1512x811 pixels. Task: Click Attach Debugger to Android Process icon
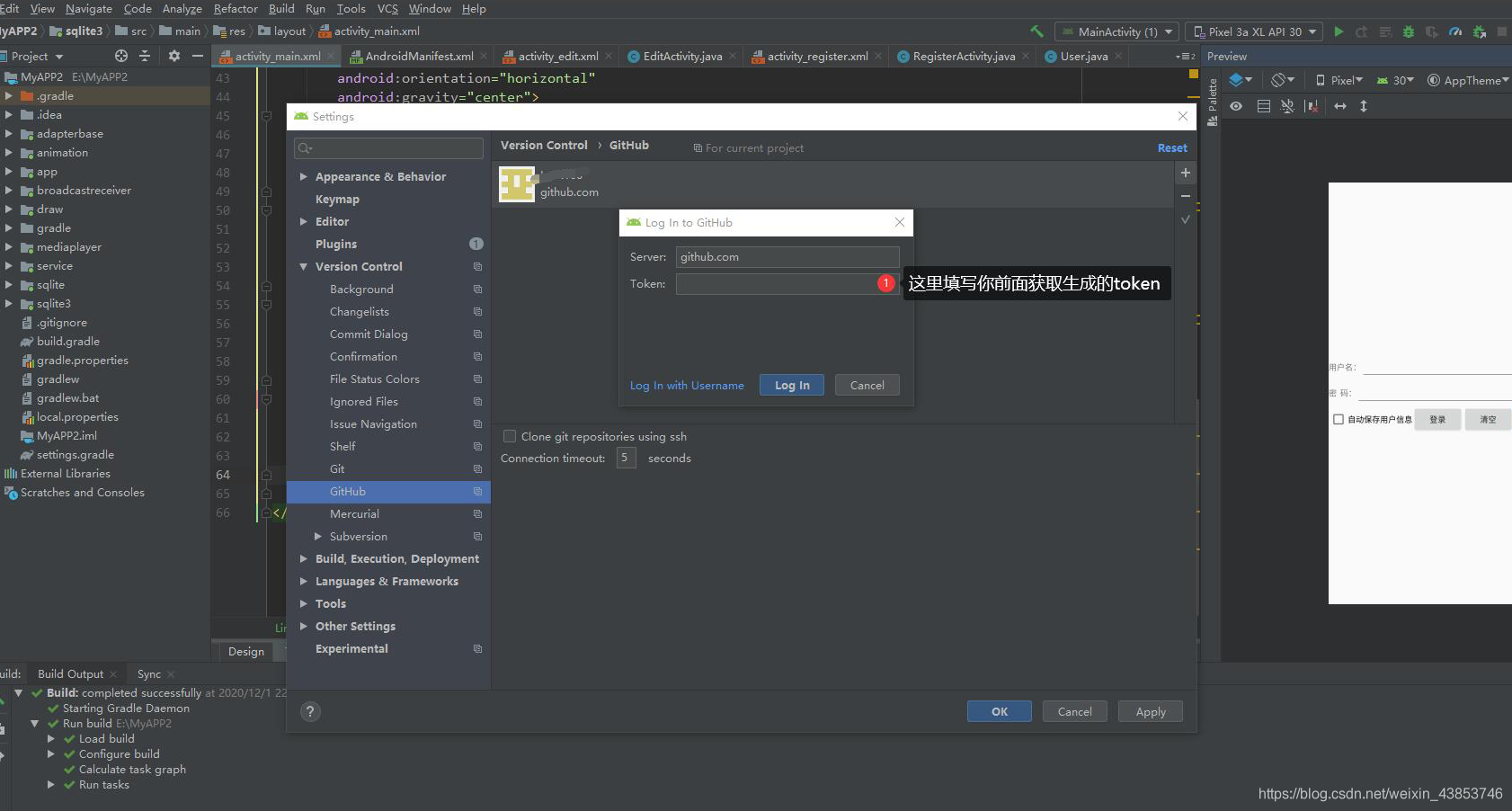[x=1480, y=31]
